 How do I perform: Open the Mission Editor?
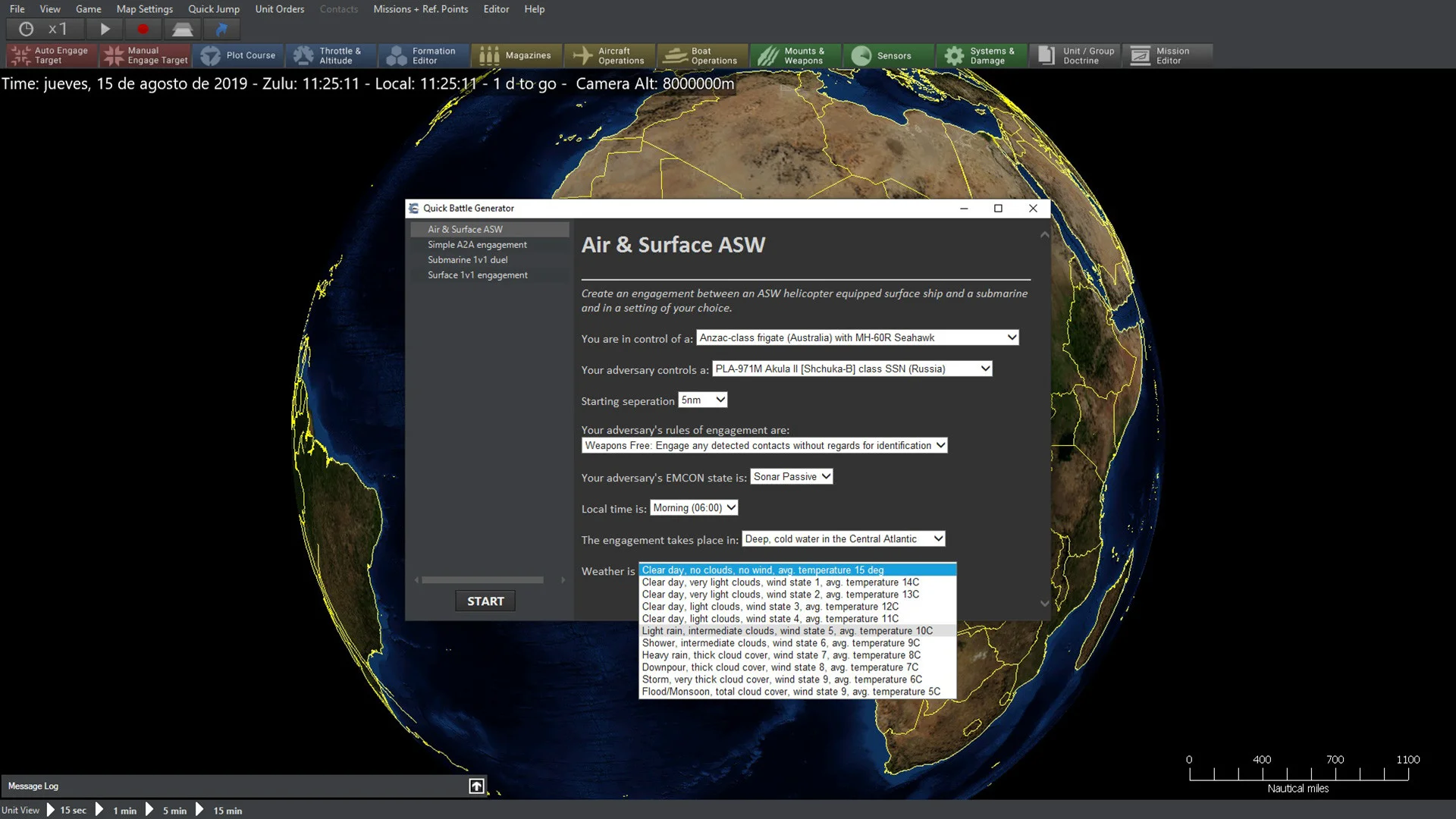coord(1168,55)
